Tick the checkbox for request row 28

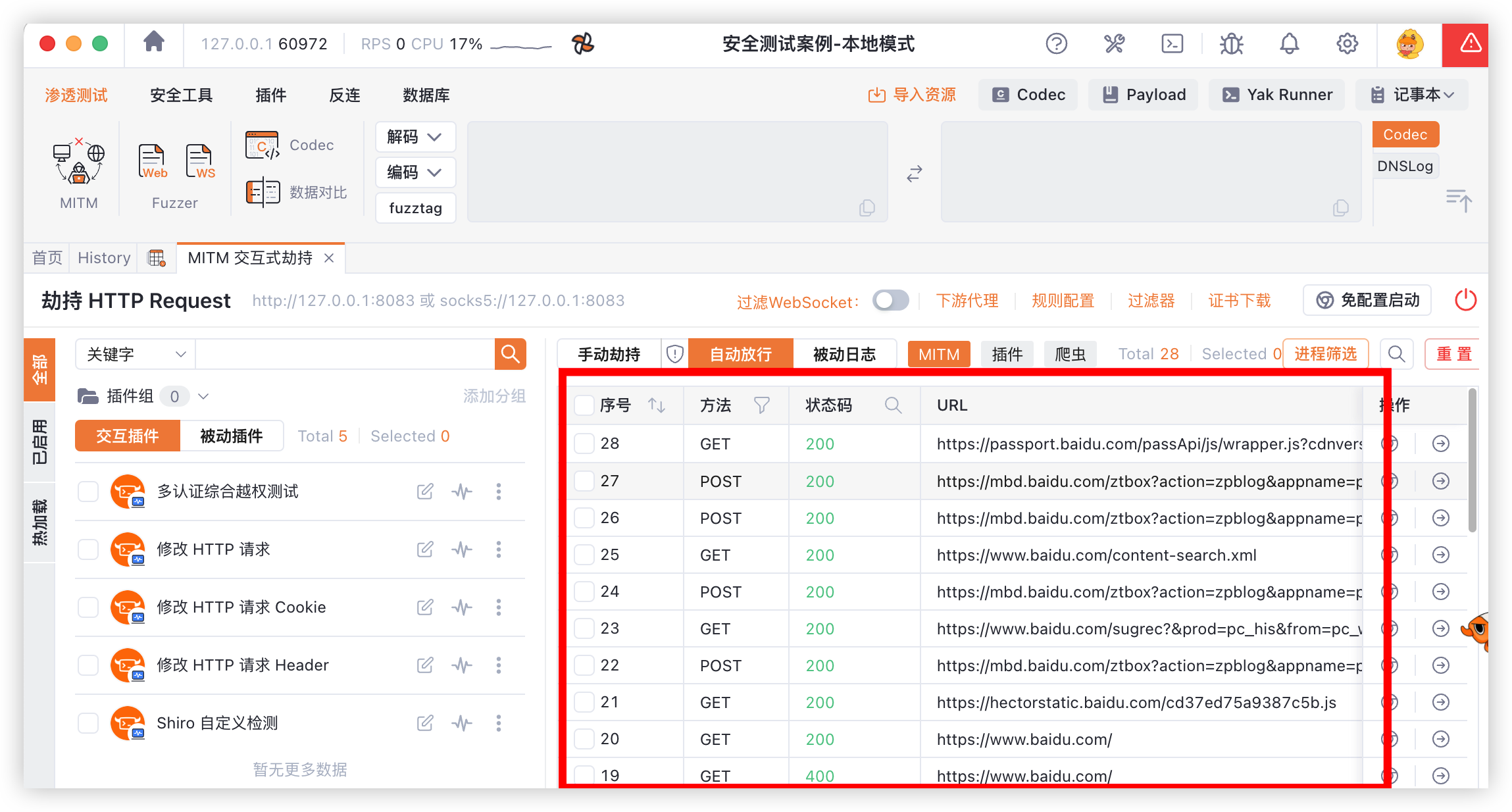(584, 444)
